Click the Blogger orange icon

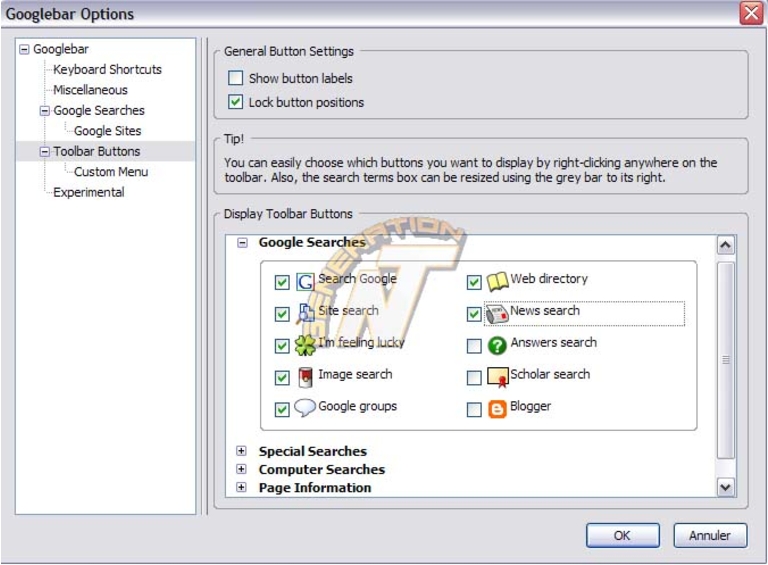tap(497, 409)
